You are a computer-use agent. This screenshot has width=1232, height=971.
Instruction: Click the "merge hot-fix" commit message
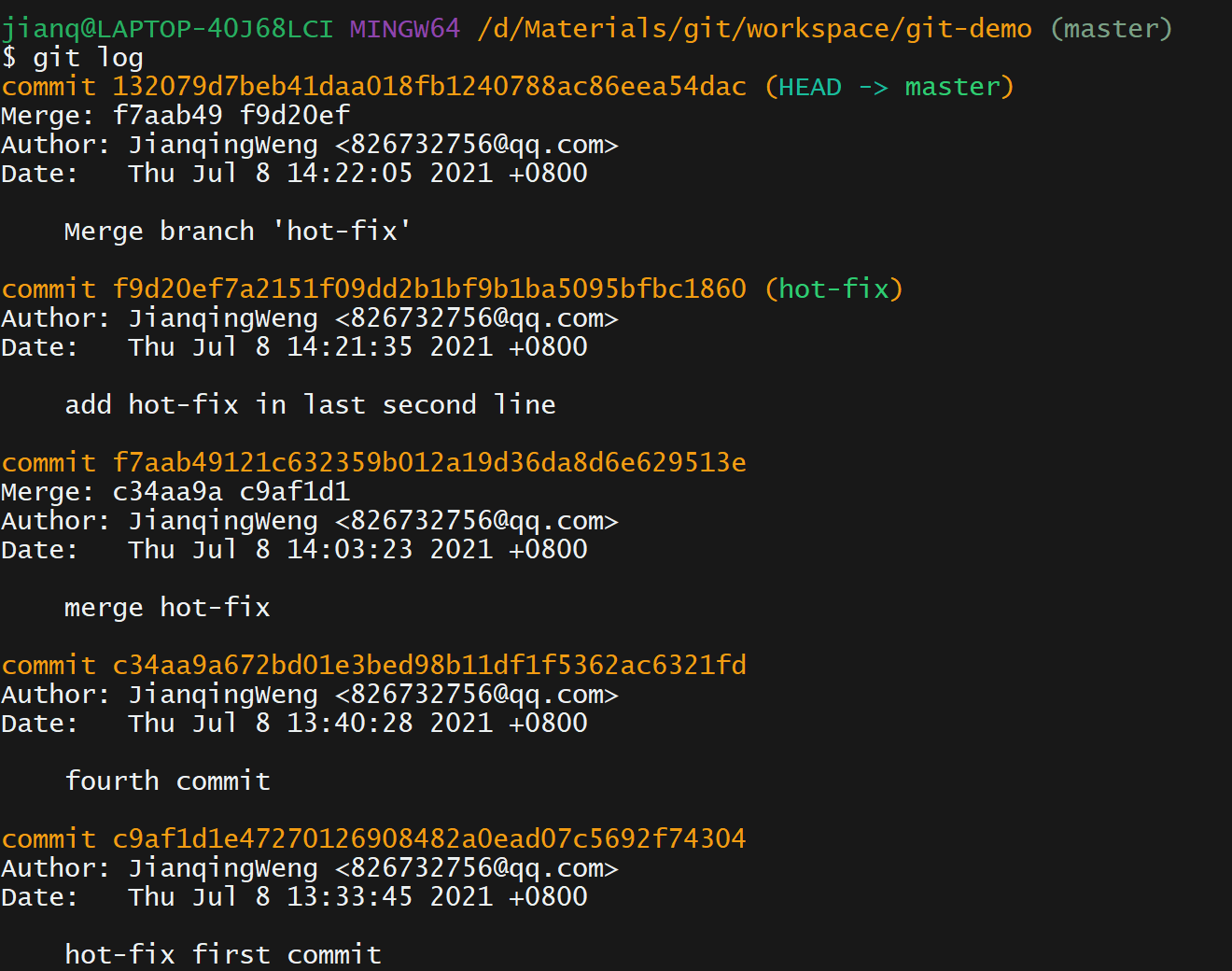pyautogui.click(x=167, y=608)
